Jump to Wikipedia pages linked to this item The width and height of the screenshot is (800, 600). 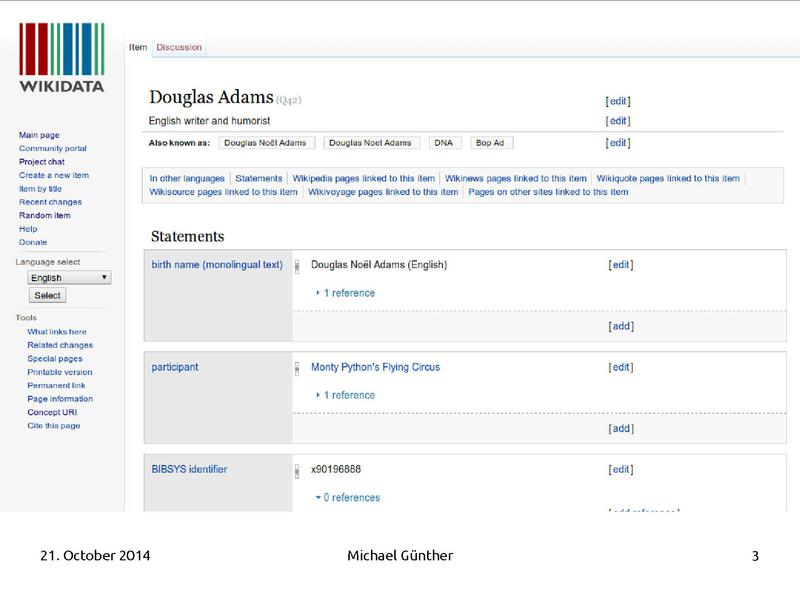coord(364,179)
